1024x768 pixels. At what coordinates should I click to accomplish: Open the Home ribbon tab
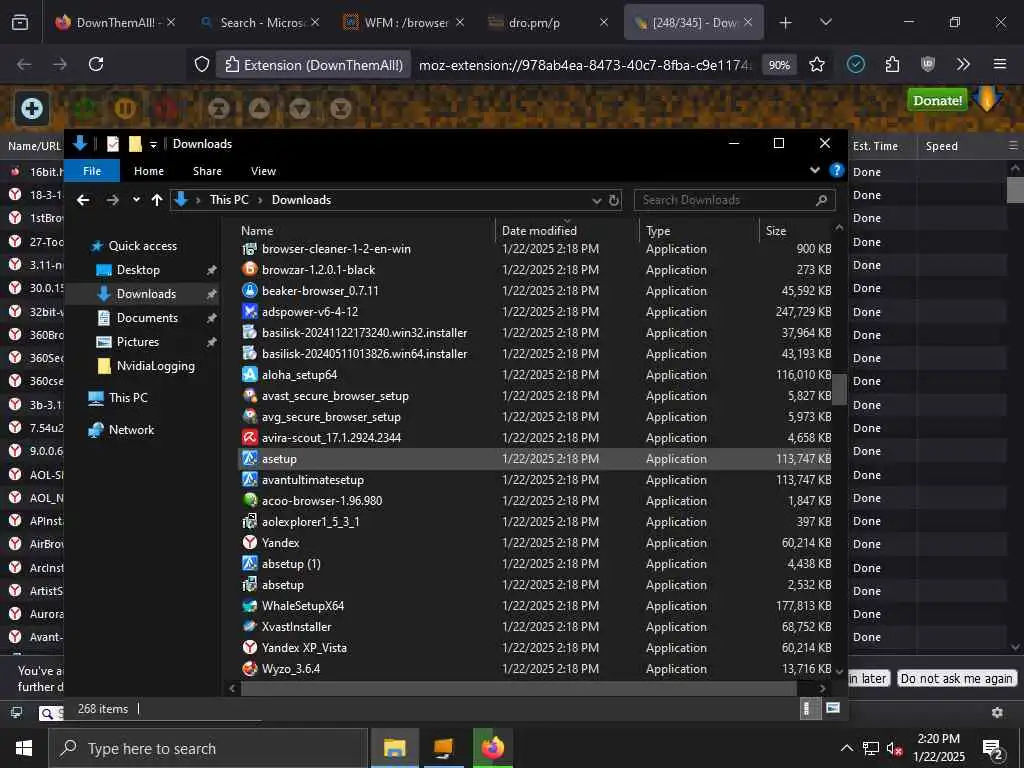click(x=149, y=171)
